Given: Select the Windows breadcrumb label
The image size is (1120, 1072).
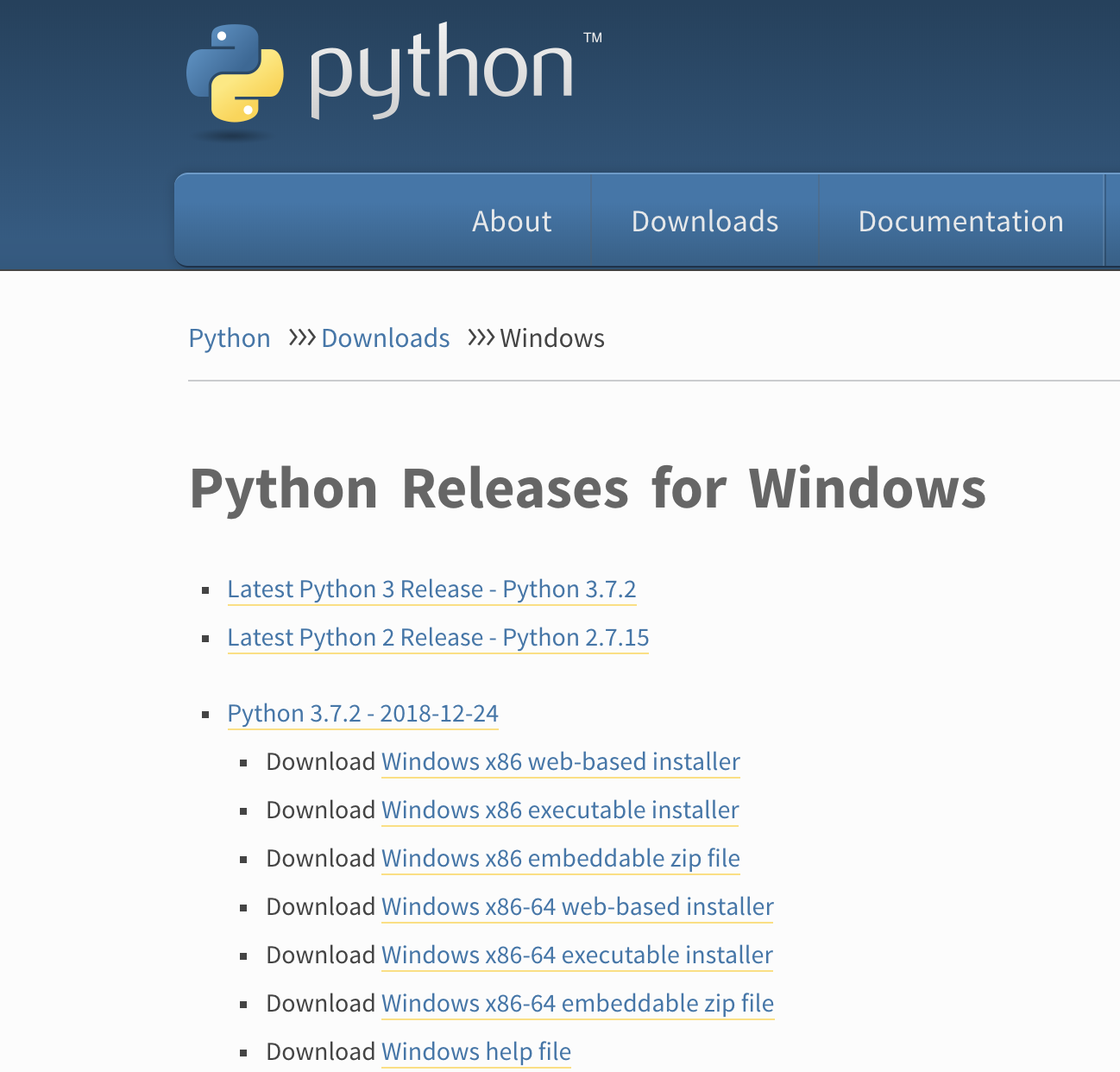Looking at the screenshot, I should (x=552, y=338).
